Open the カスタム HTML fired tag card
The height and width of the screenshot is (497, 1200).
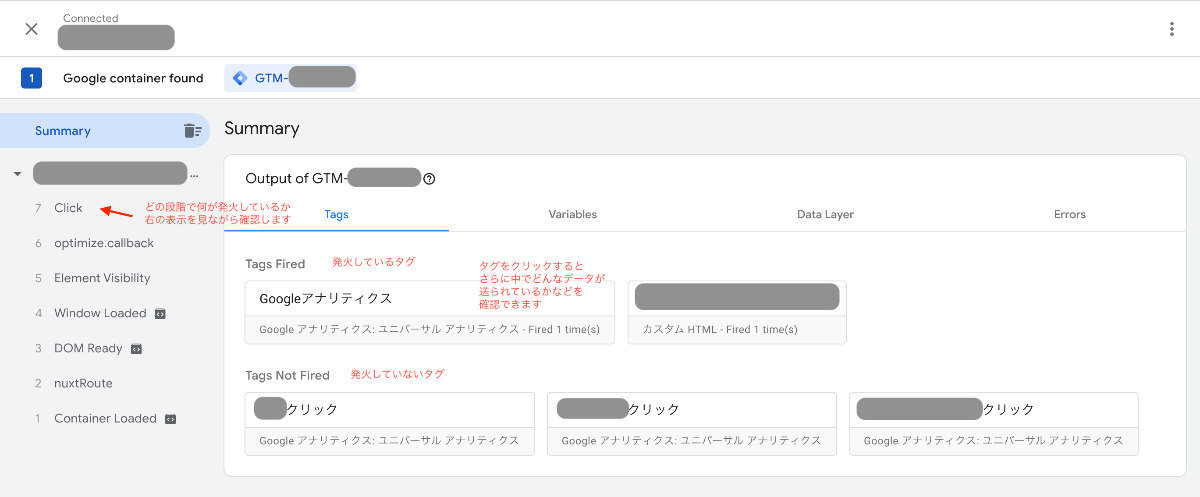click(737, 312)
